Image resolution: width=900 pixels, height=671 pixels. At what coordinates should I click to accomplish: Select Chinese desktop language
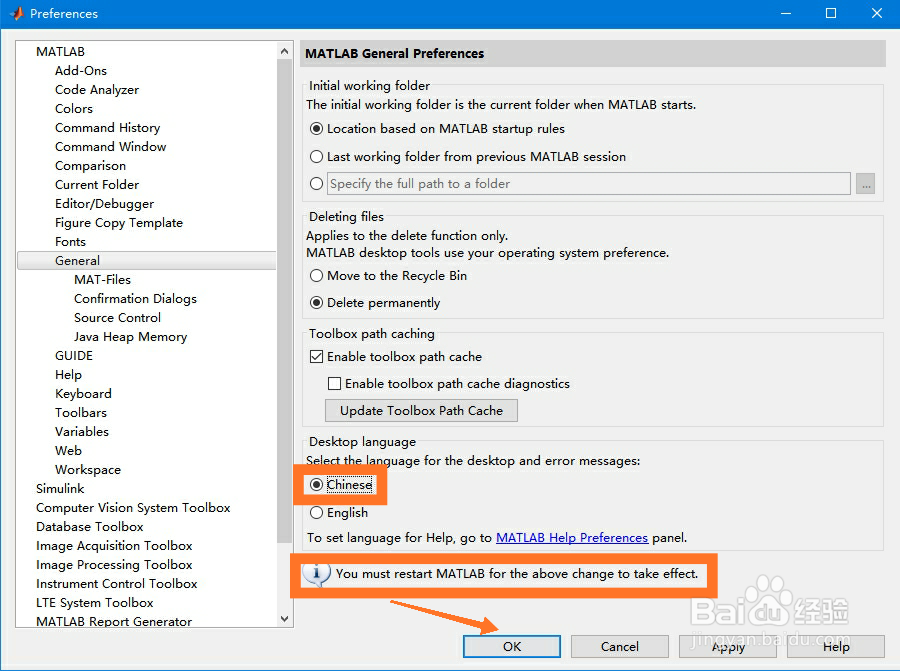click(x=316, y=485)
